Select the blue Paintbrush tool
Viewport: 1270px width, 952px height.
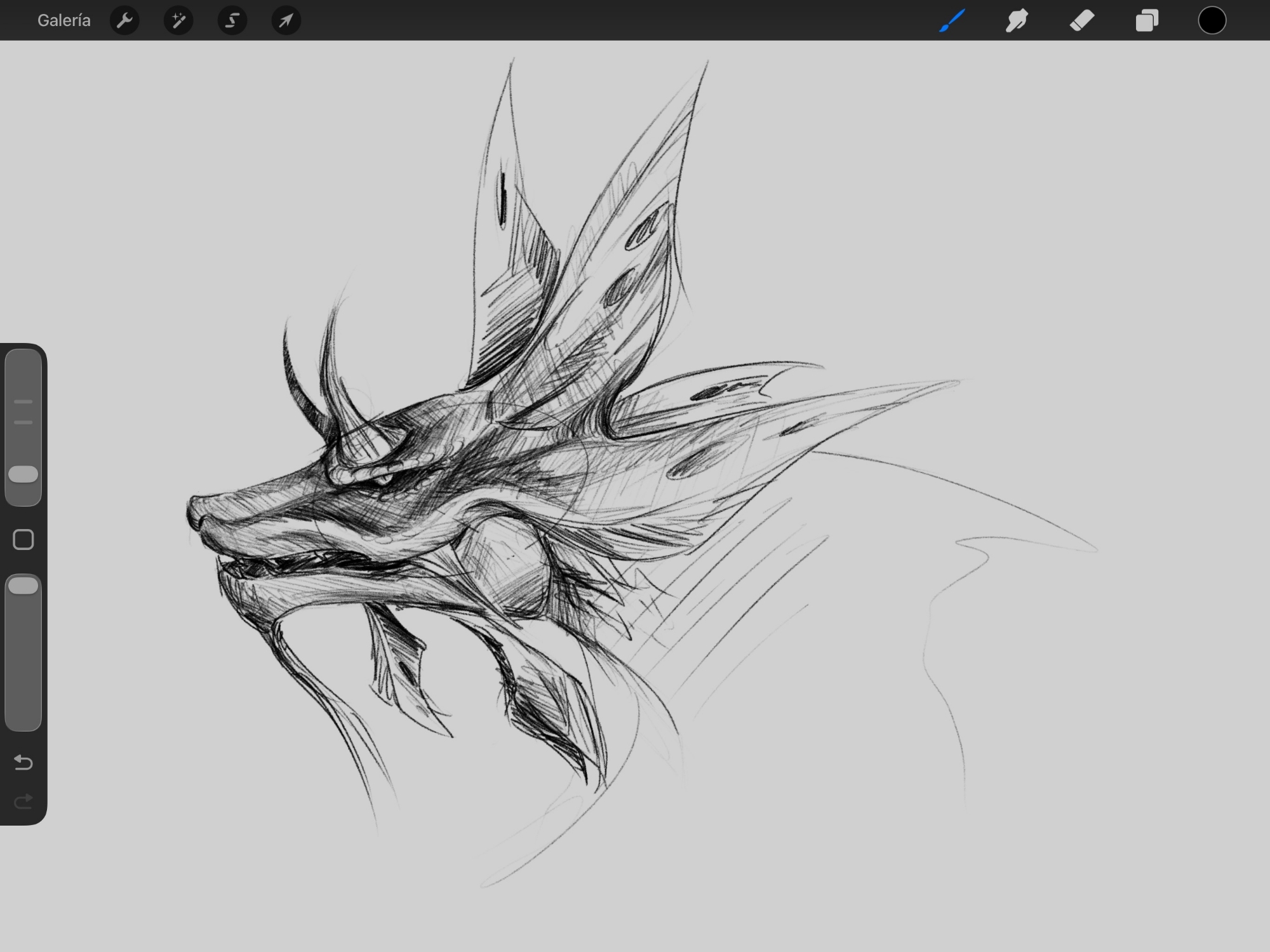click(952, 20)
